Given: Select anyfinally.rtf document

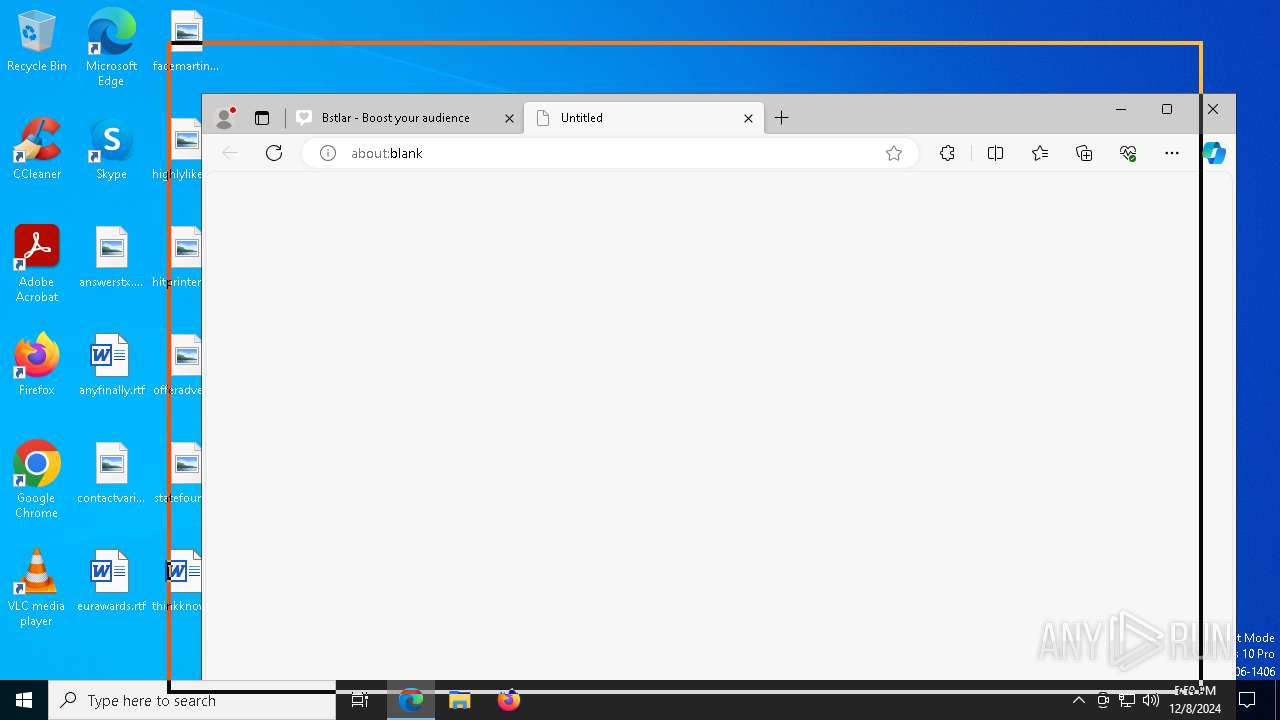Looking at the screenshot, I should pyautogui.click(x=111, y=365).
